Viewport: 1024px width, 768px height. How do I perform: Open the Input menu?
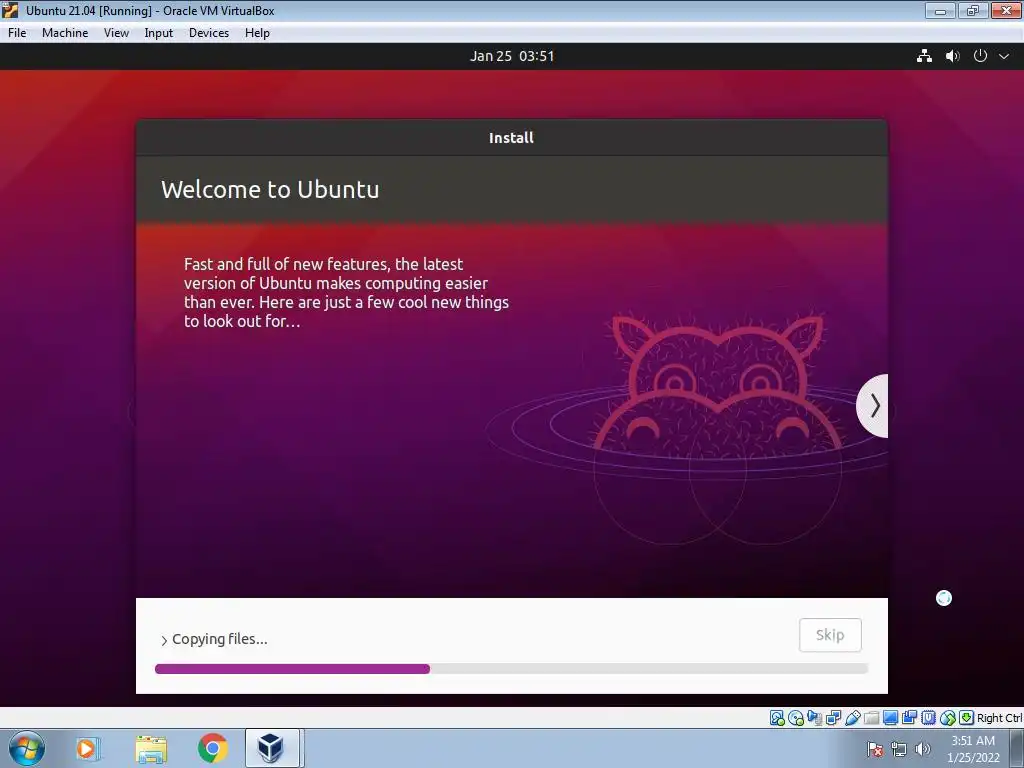click(x=159, y=33)
